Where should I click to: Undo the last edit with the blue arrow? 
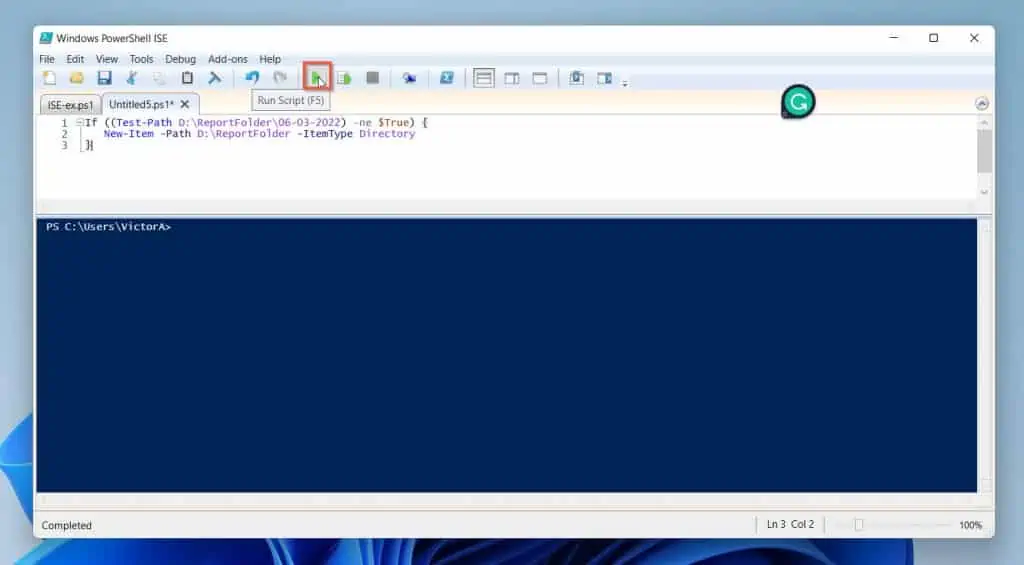[x=252, y=78]
